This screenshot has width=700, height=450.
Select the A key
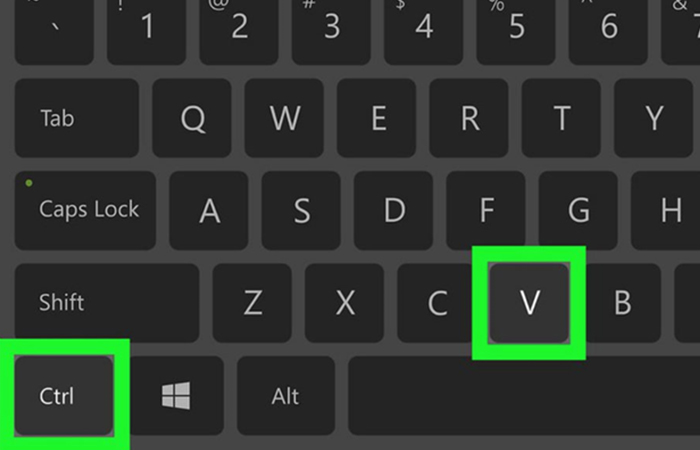[209, 210]
